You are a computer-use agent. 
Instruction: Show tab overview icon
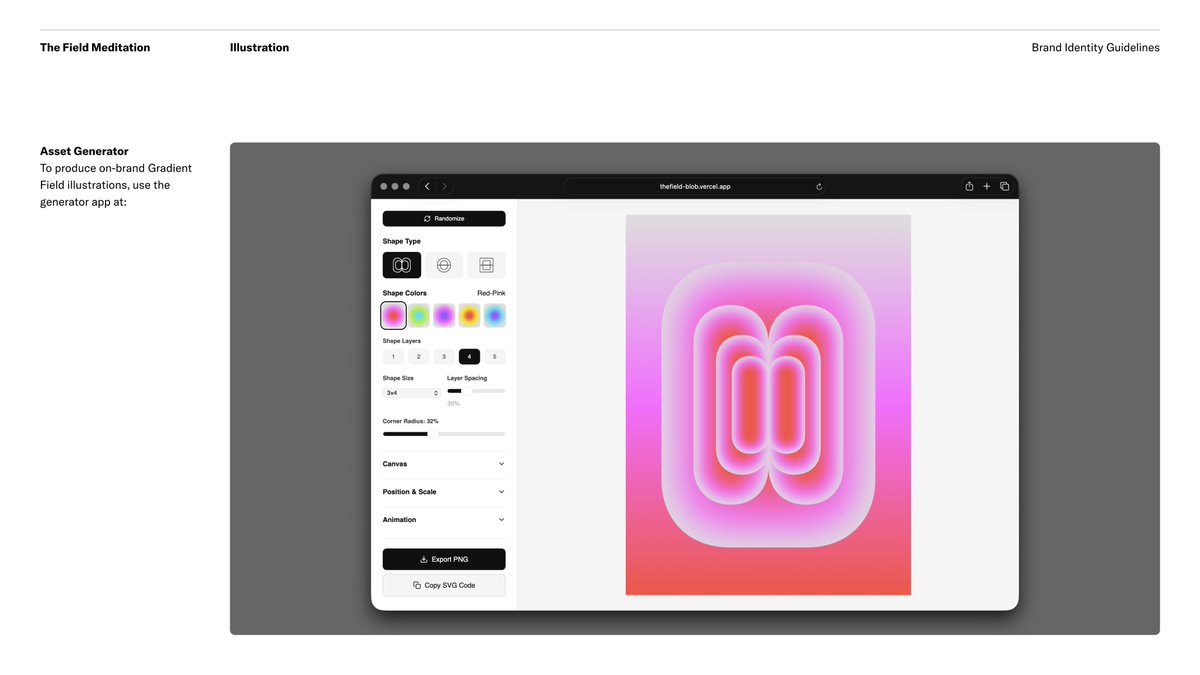[1005, 186]
